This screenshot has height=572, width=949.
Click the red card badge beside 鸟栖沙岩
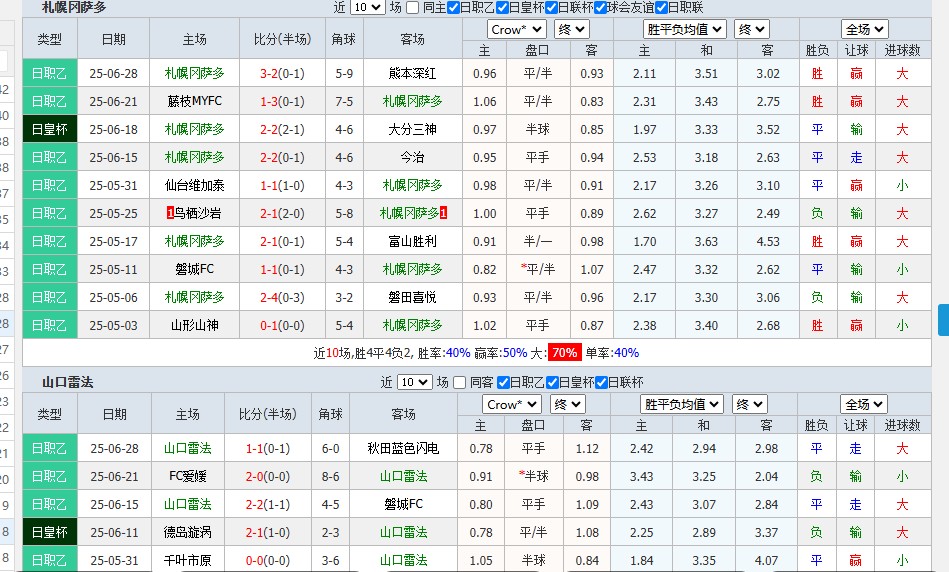click(x=170, y=213)
